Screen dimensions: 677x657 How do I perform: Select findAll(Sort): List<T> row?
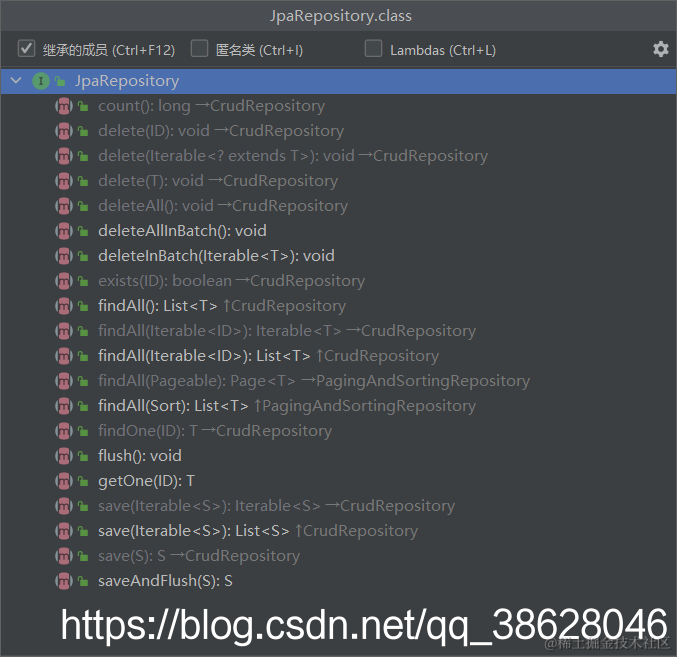tap(338, 406)
